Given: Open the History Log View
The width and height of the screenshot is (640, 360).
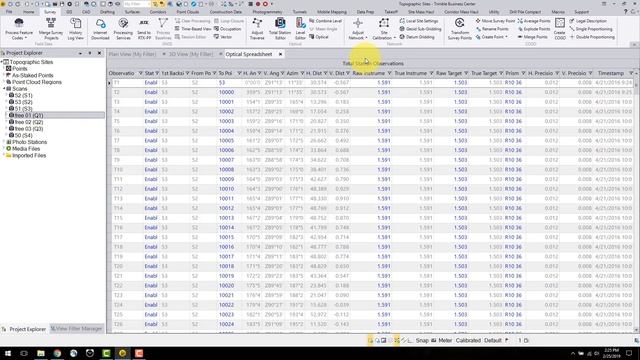Looking at the screenshot, I should [76, 29].
